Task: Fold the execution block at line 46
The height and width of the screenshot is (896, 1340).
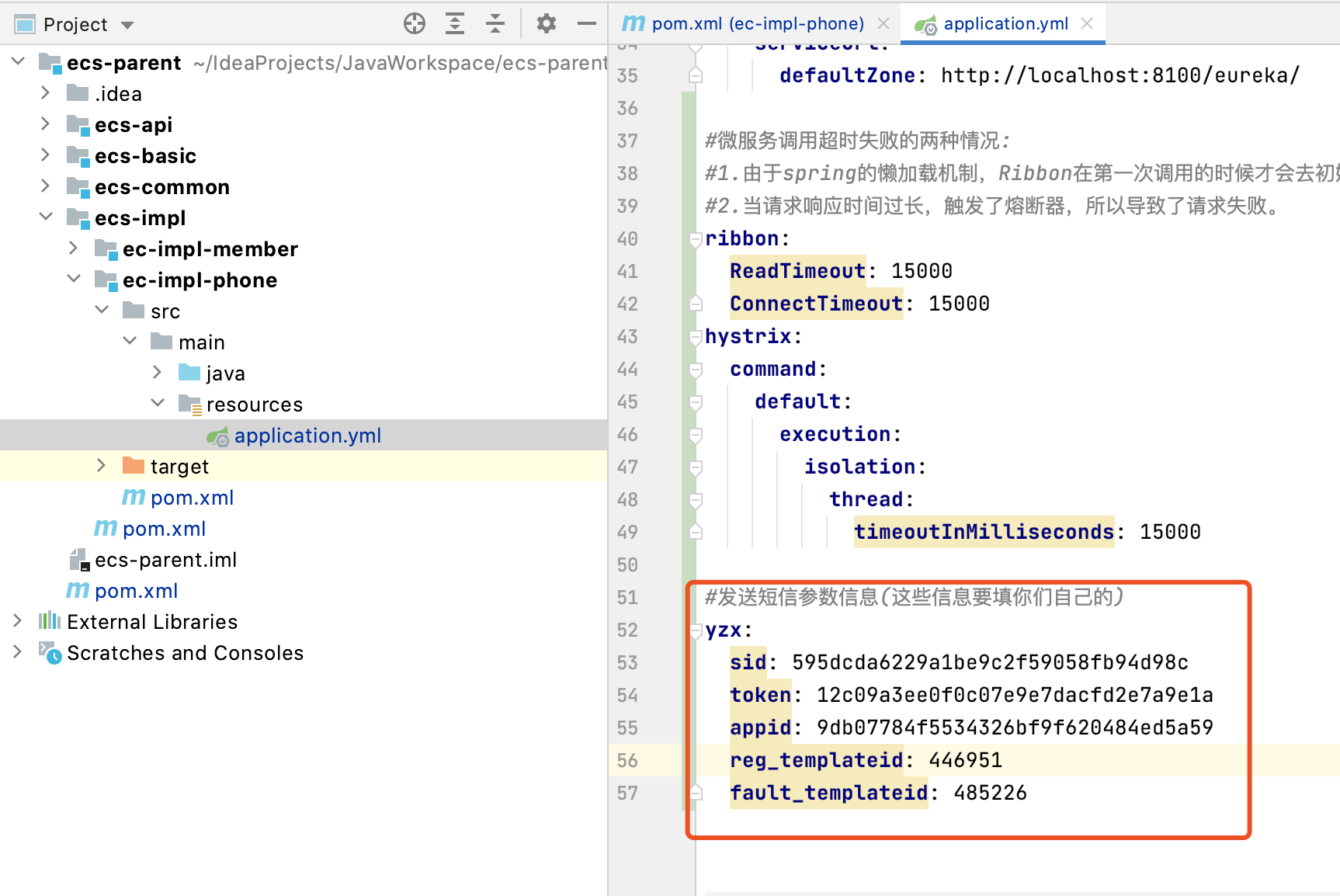Action: point(696,435)
